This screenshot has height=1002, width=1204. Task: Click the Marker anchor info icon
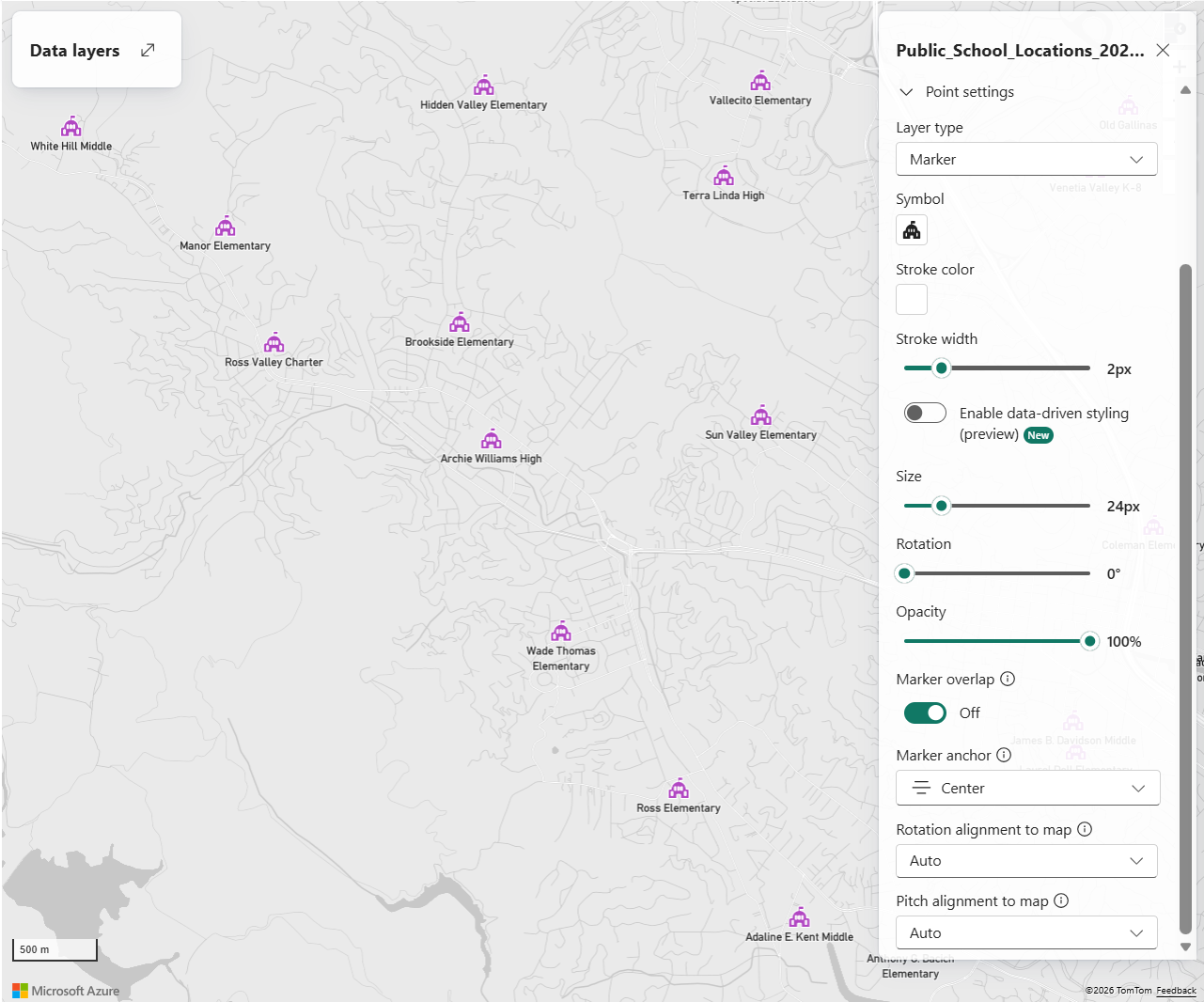[x=1004, y=755]
